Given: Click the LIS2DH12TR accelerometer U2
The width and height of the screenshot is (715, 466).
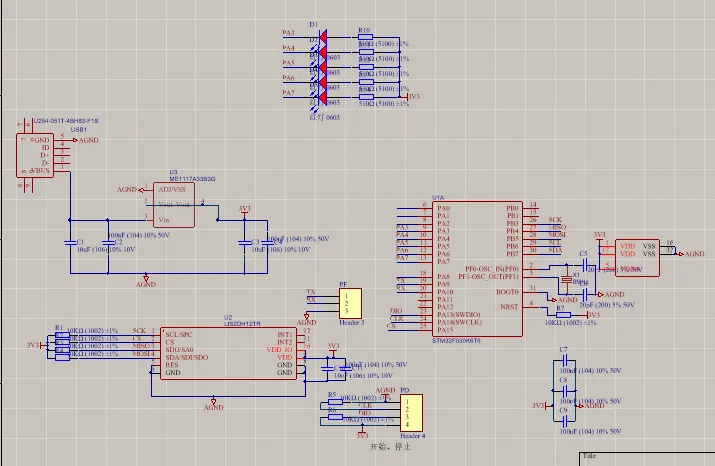Looking at the screenshot, I should [x=229, y=353].
